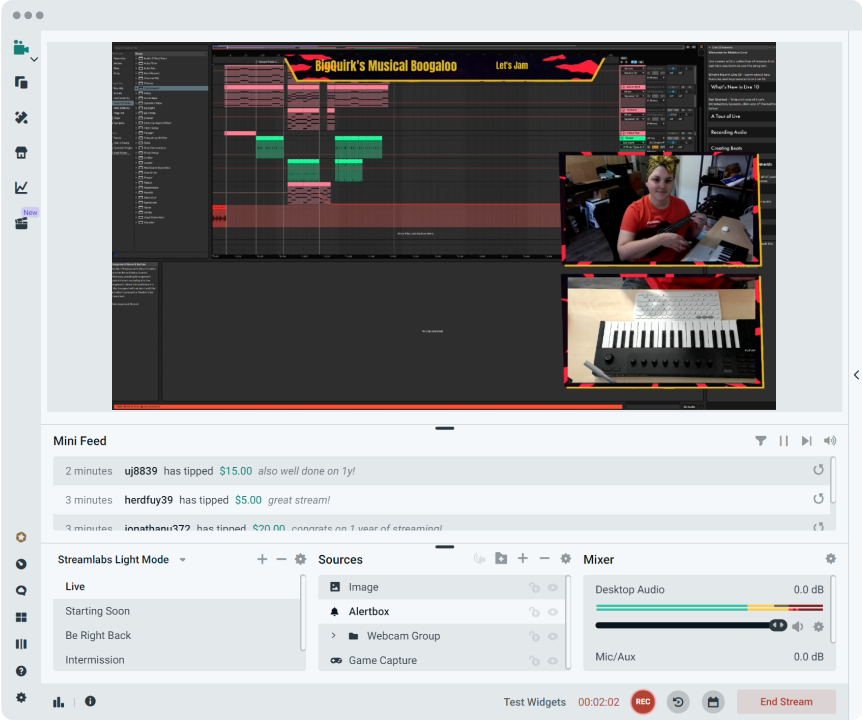Toggle lock on Webcam Group source
Screen dimensions: 862x720
point(534,636)
